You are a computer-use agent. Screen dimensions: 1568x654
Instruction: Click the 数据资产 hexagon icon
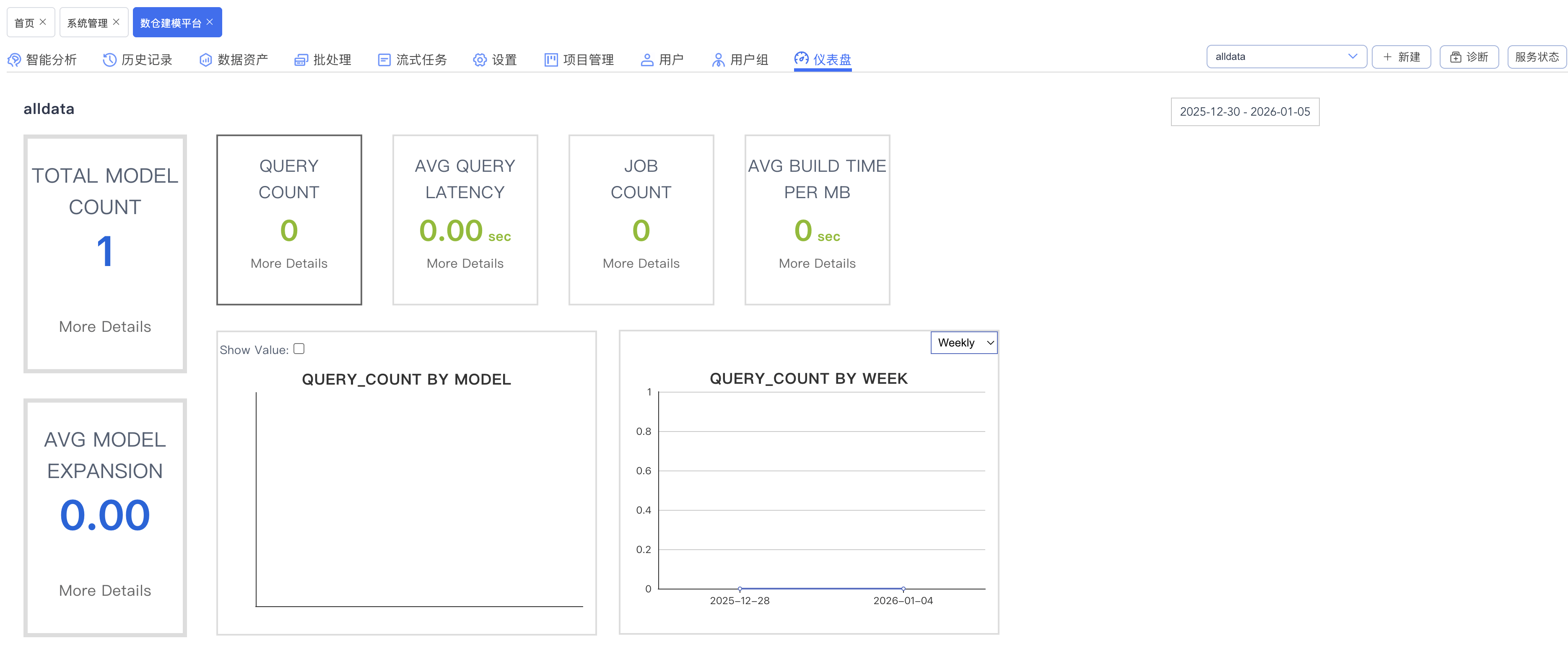tap(206, 59)
